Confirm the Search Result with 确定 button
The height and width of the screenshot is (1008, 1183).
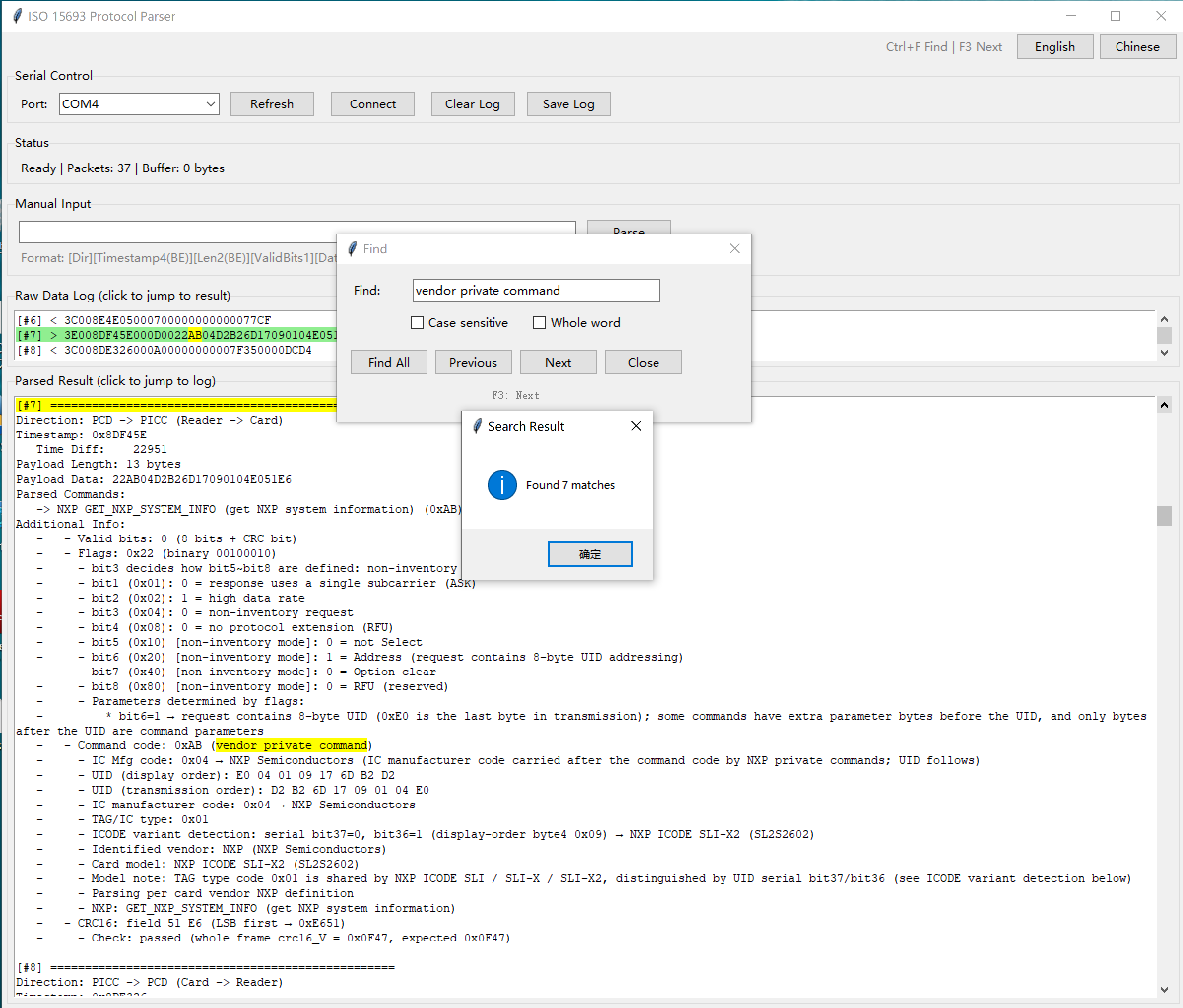pos(590,554)
